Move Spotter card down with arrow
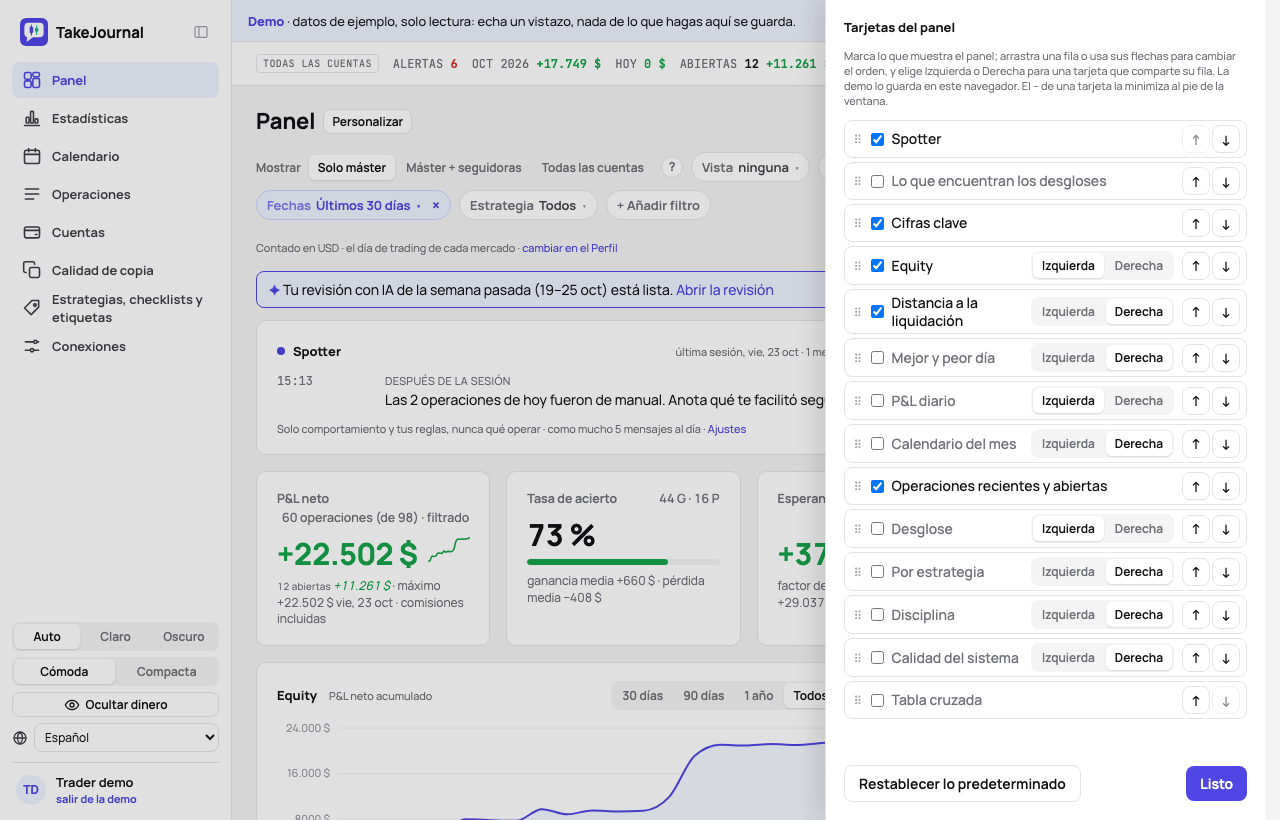This screenshot has height=820, width=1280. click(1225, 139)
